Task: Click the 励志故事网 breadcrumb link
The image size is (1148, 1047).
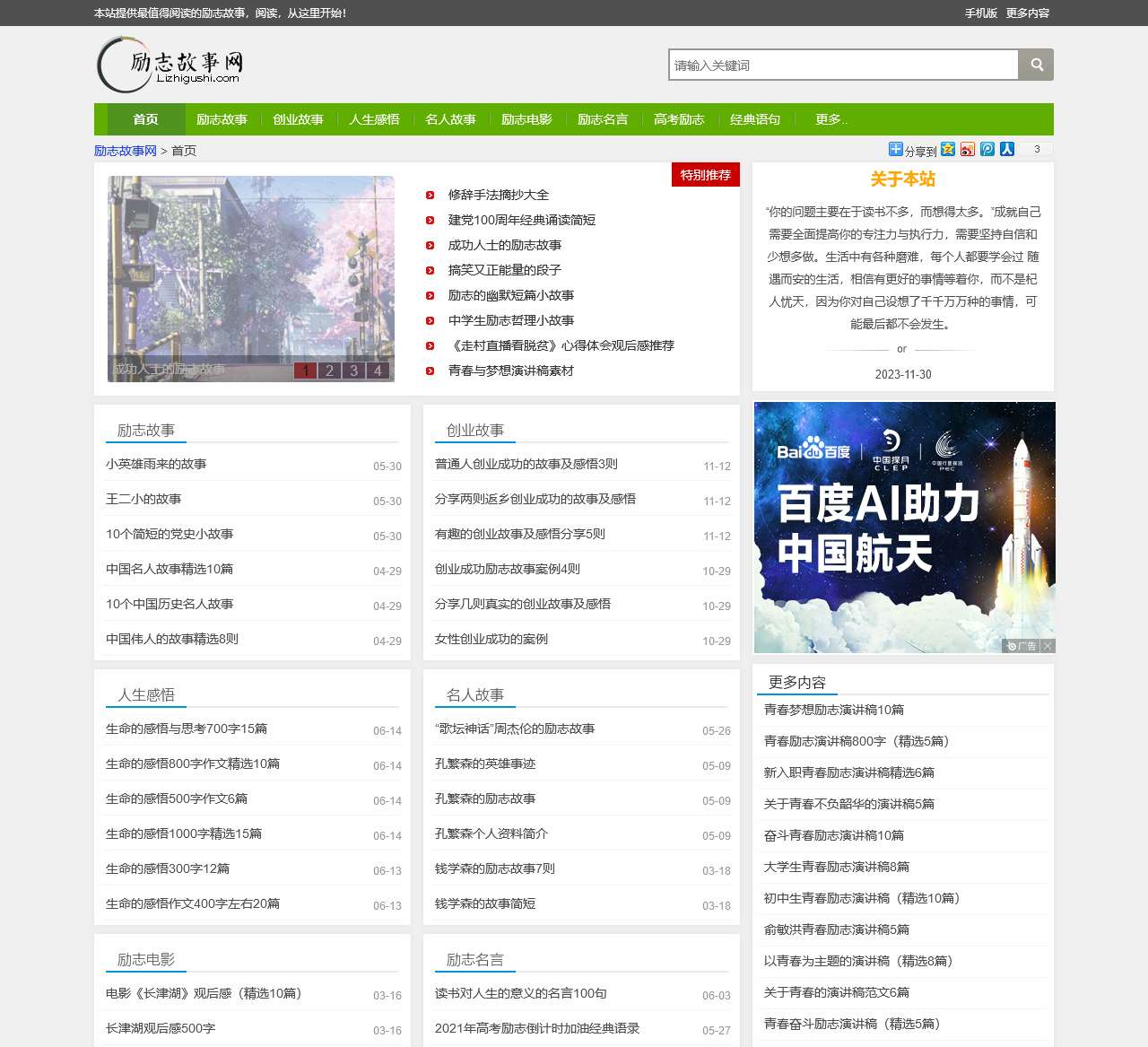Action: click(x=126, y=151)
